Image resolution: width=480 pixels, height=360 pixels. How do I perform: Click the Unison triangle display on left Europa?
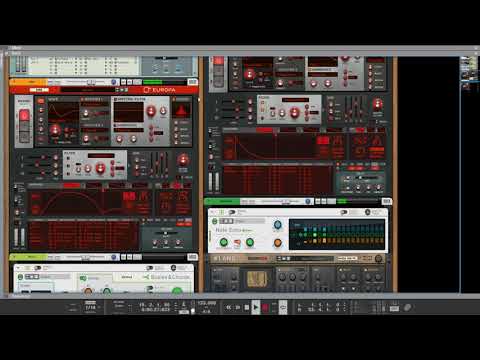(181, 111)
